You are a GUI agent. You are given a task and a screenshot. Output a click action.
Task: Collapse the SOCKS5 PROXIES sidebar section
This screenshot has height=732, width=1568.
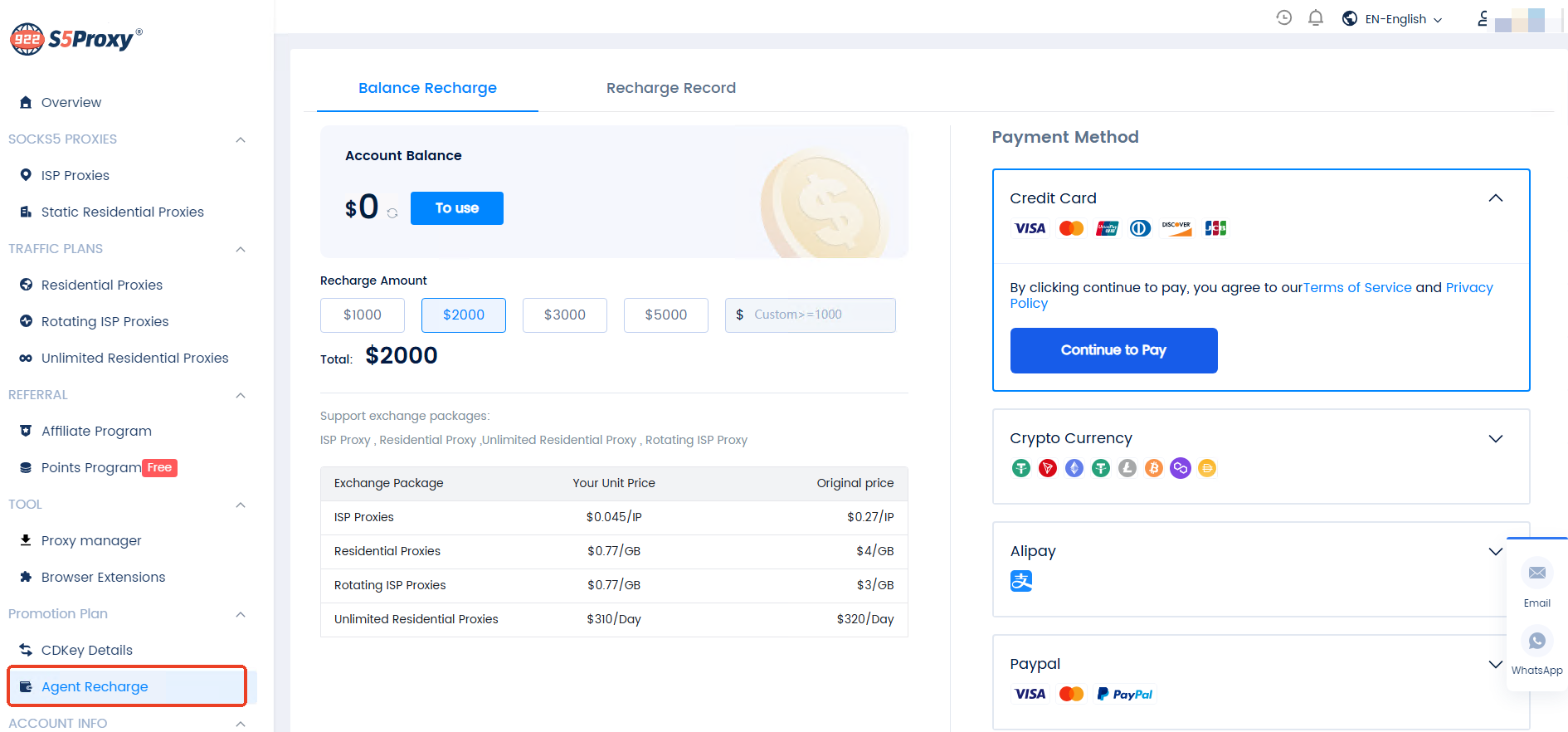[241, 139]
